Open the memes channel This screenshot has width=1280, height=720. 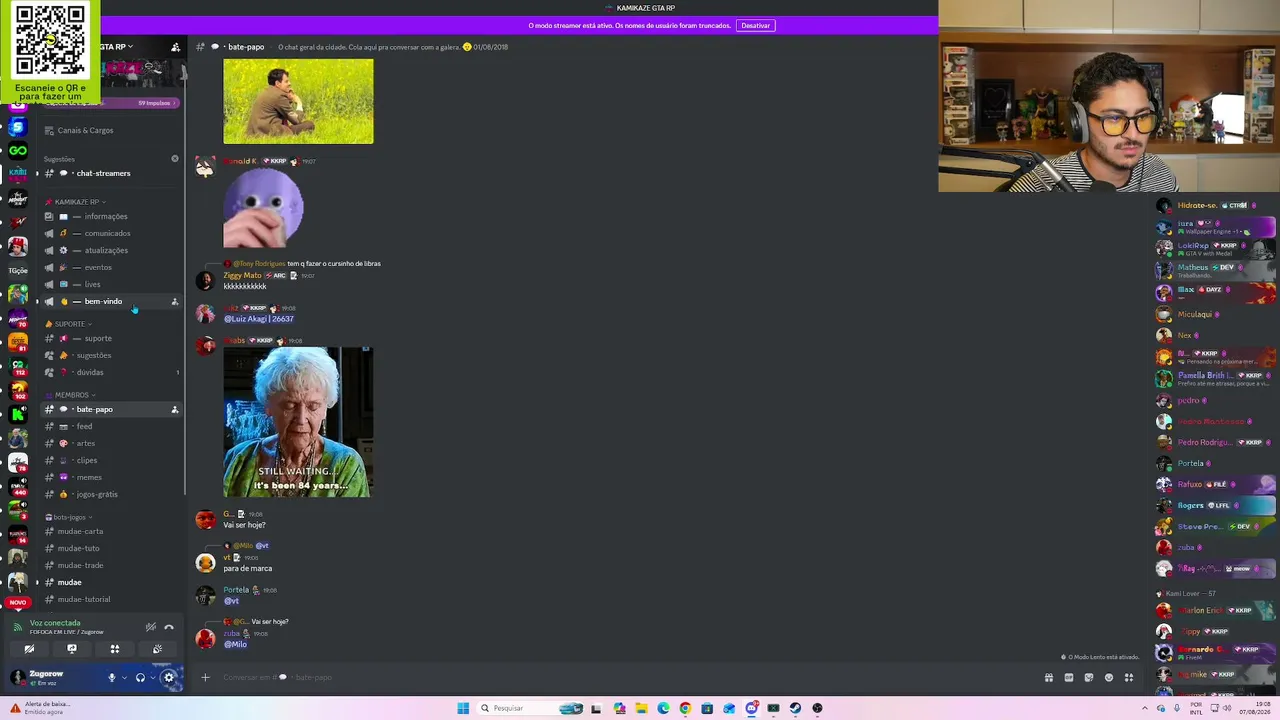(111, 477)
